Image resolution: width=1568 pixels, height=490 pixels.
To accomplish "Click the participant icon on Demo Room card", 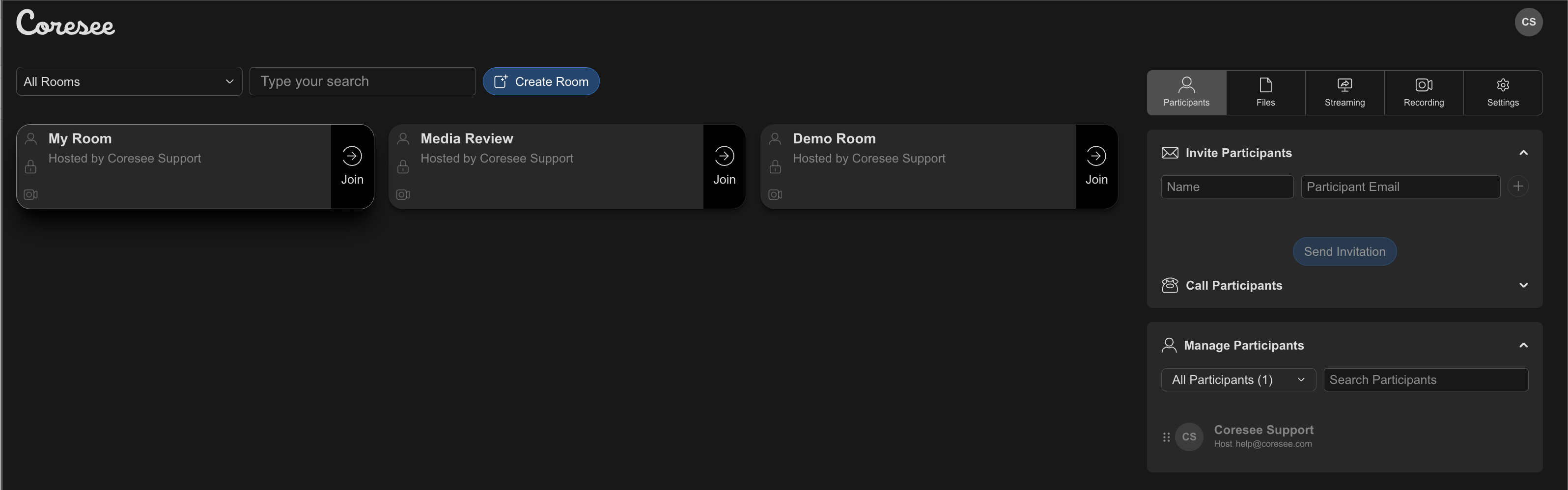I will click(775, 139).
